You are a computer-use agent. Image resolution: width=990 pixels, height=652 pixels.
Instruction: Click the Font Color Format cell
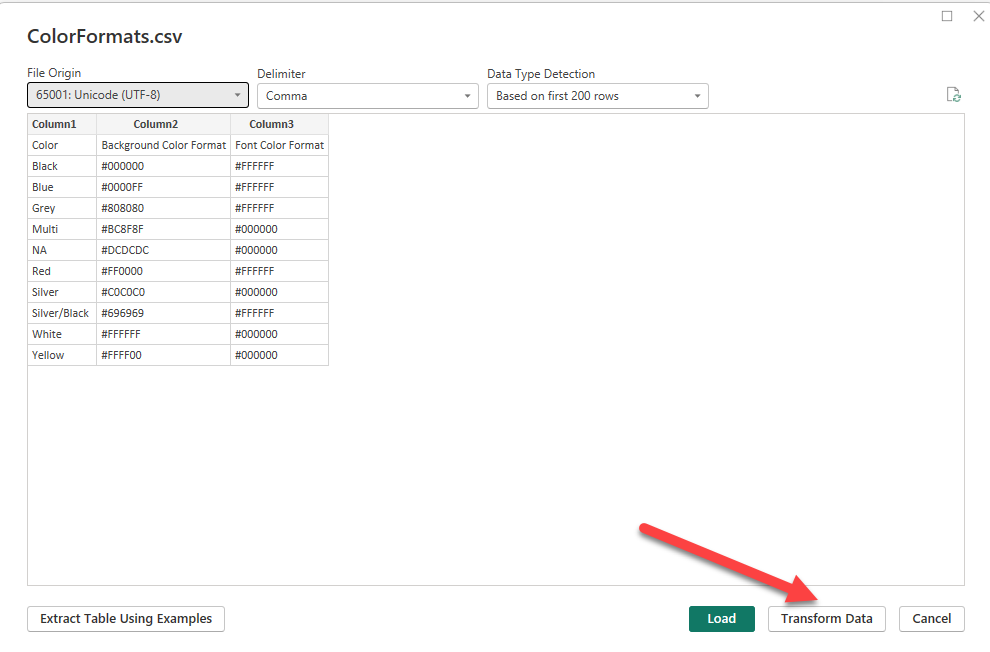pos(279,145)
